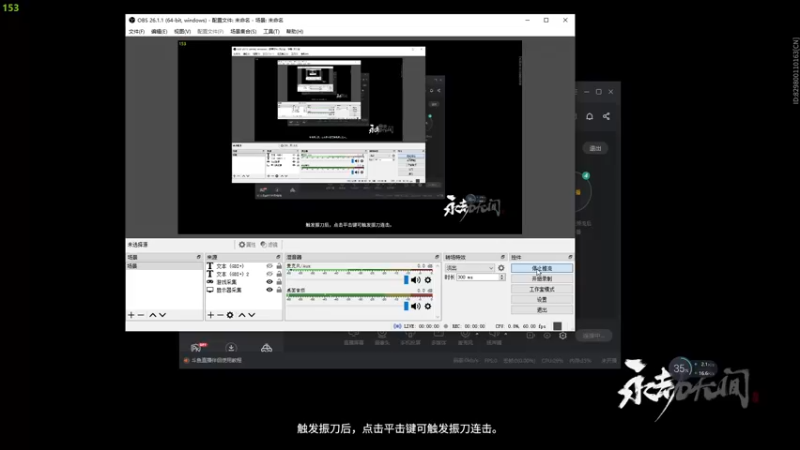This screenshot has width=800, height=450.
Task: Toggle lock on 文本 (GDI+) 2 source
Action: (279, 274)
